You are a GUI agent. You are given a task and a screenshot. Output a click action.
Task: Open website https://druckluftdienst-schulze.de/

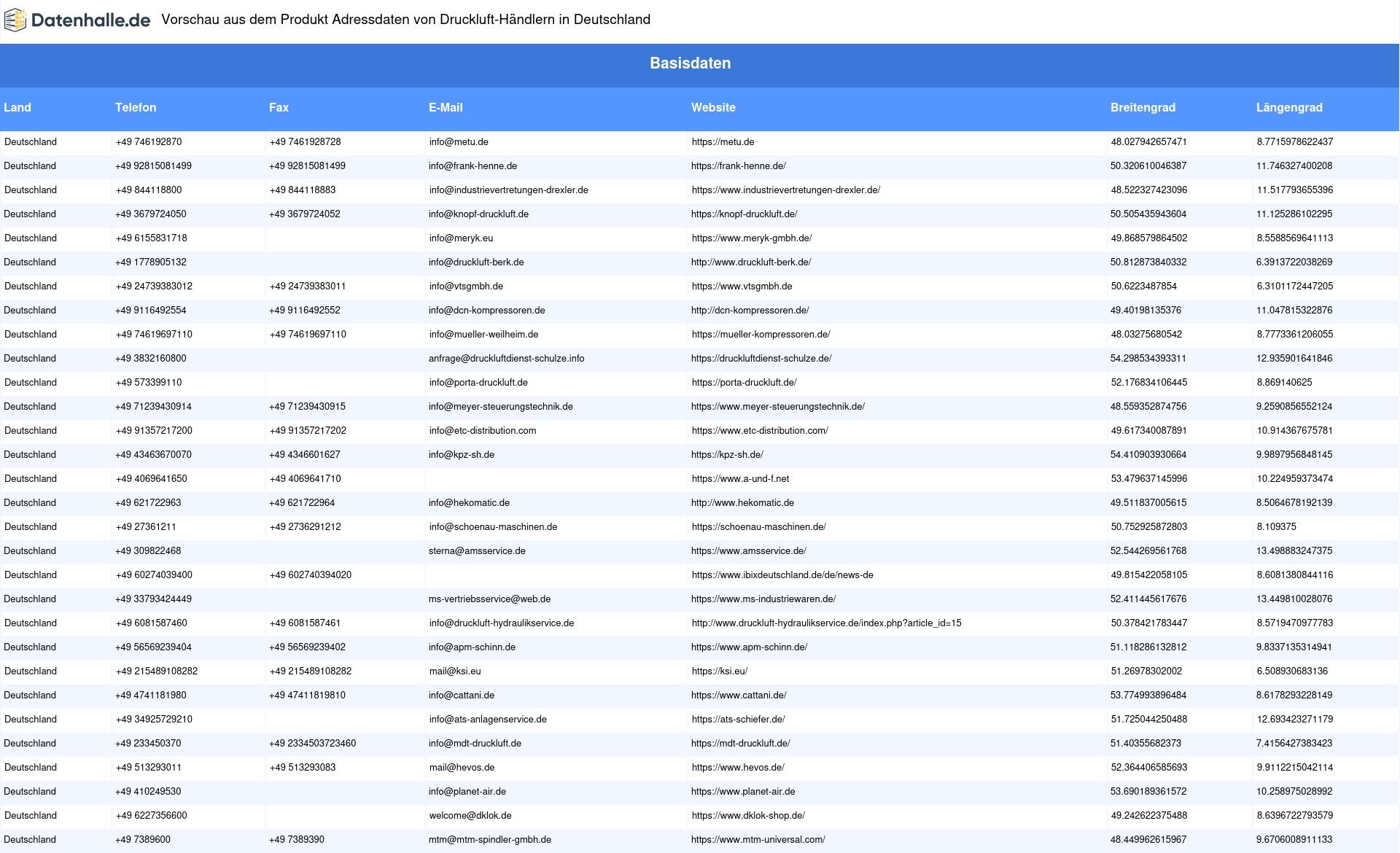(761, 359)
